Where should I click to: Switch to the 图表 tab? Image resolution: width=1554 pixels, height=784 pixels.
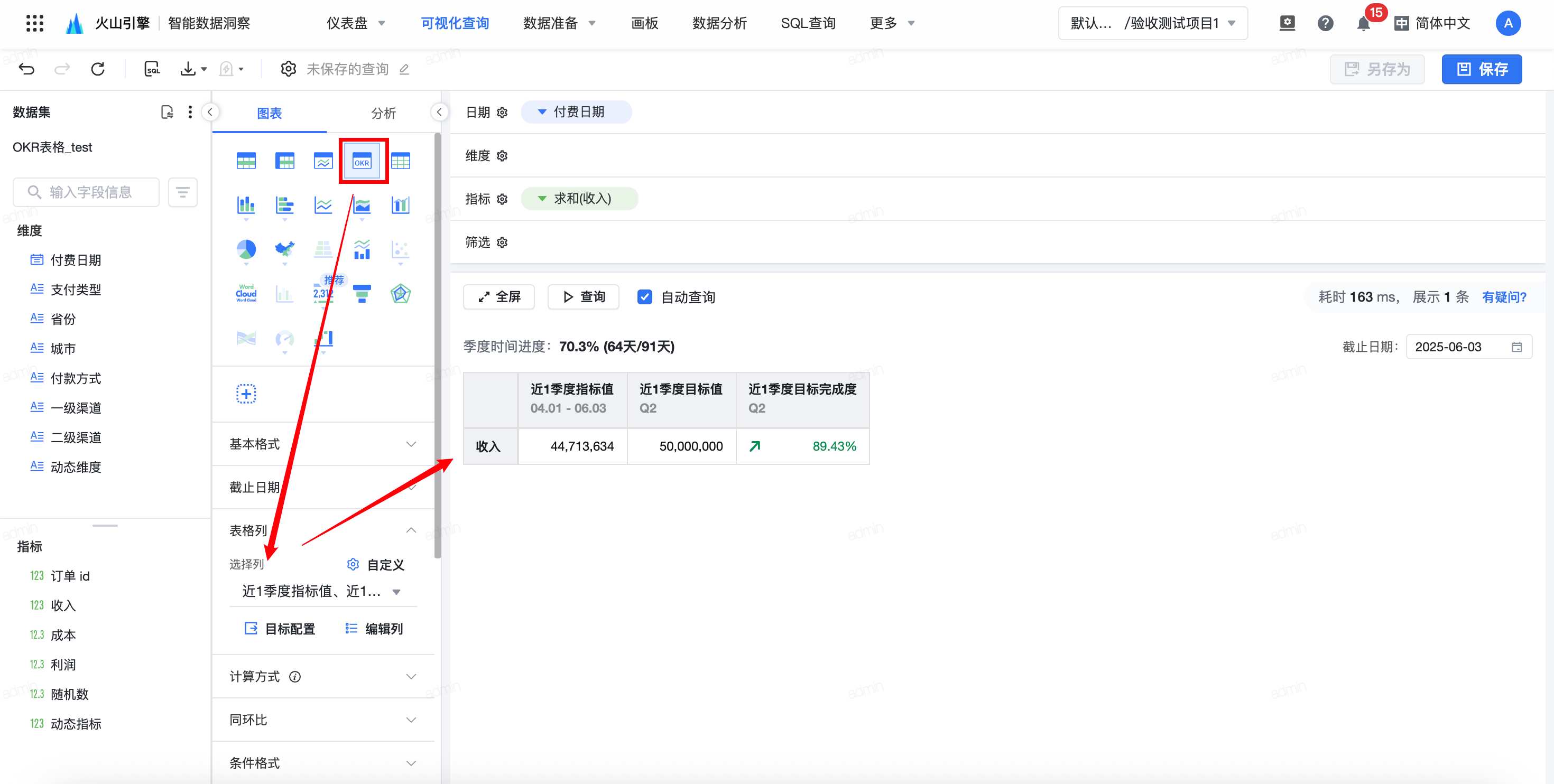coord(269,114)
